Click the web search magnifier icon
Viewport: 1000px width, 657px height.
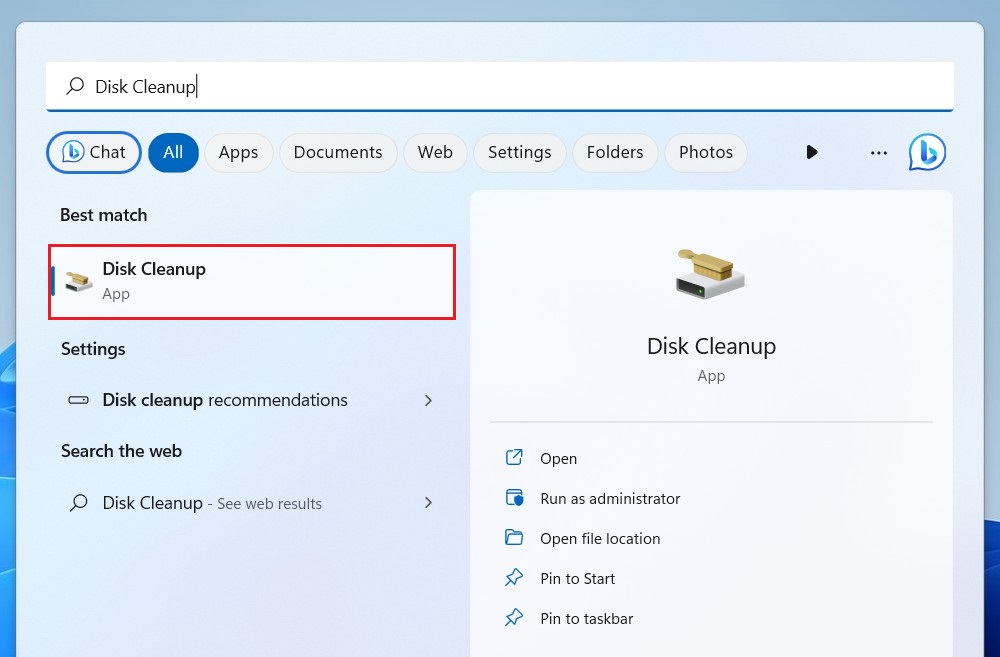coord(78,503)
